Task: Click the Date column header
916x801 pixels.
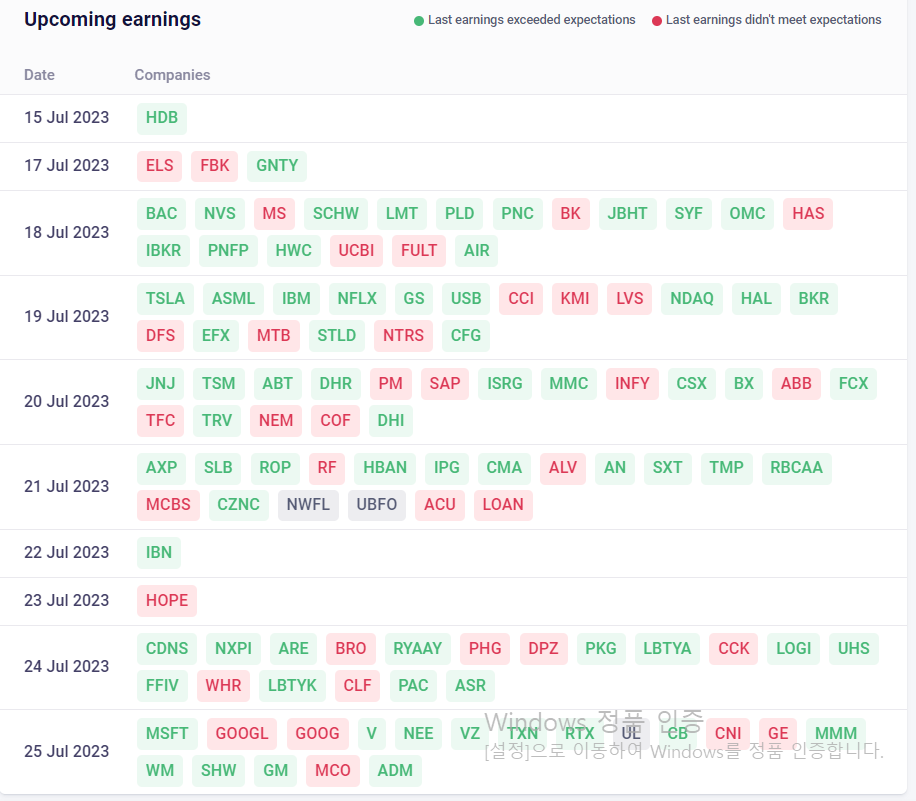Action: [x=39, y=75]
